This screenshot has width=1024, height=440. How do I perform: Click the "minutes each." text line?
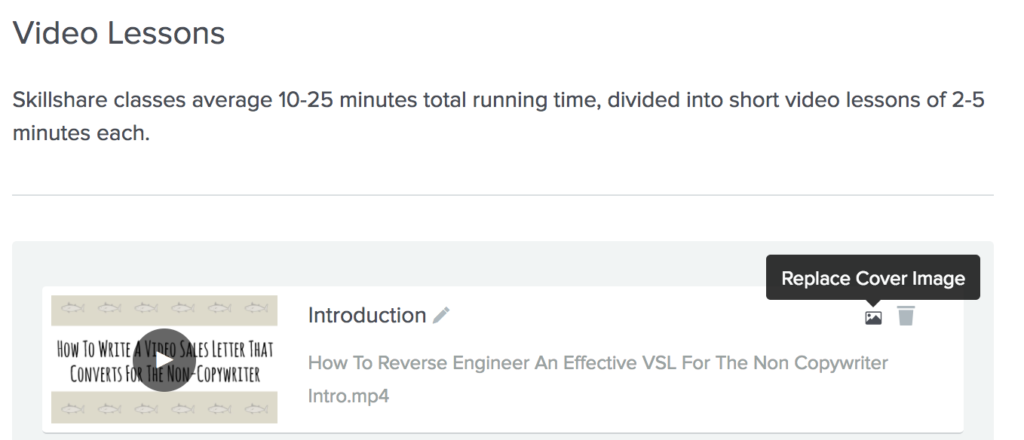80,133
